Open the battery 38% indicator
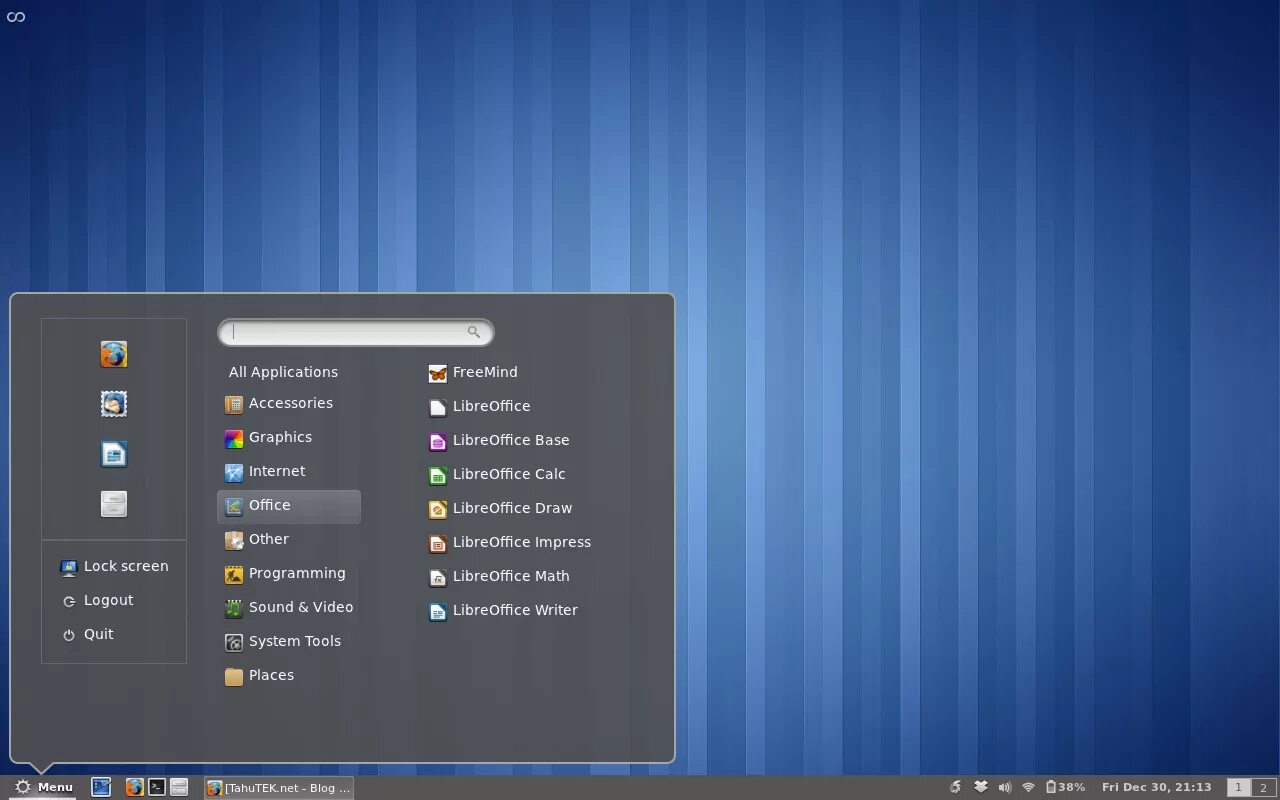This screenshot has height=800, width=1280. tap(1065, 787)
